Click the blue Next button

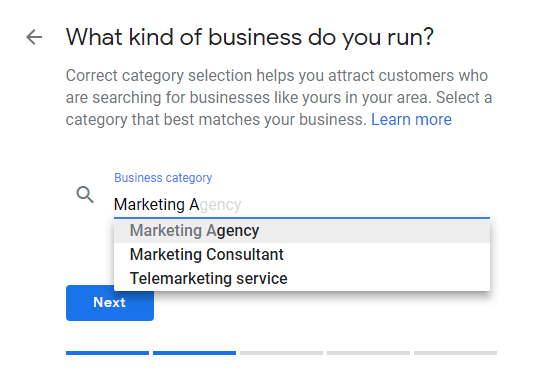110,303
